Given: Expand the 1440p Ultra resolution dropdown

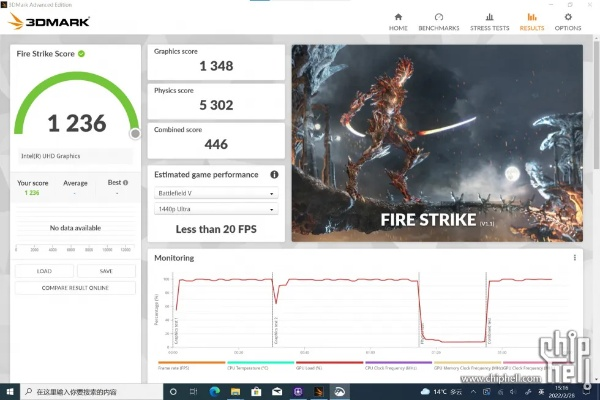Looking at the screenshot, I should coord(215,210).
